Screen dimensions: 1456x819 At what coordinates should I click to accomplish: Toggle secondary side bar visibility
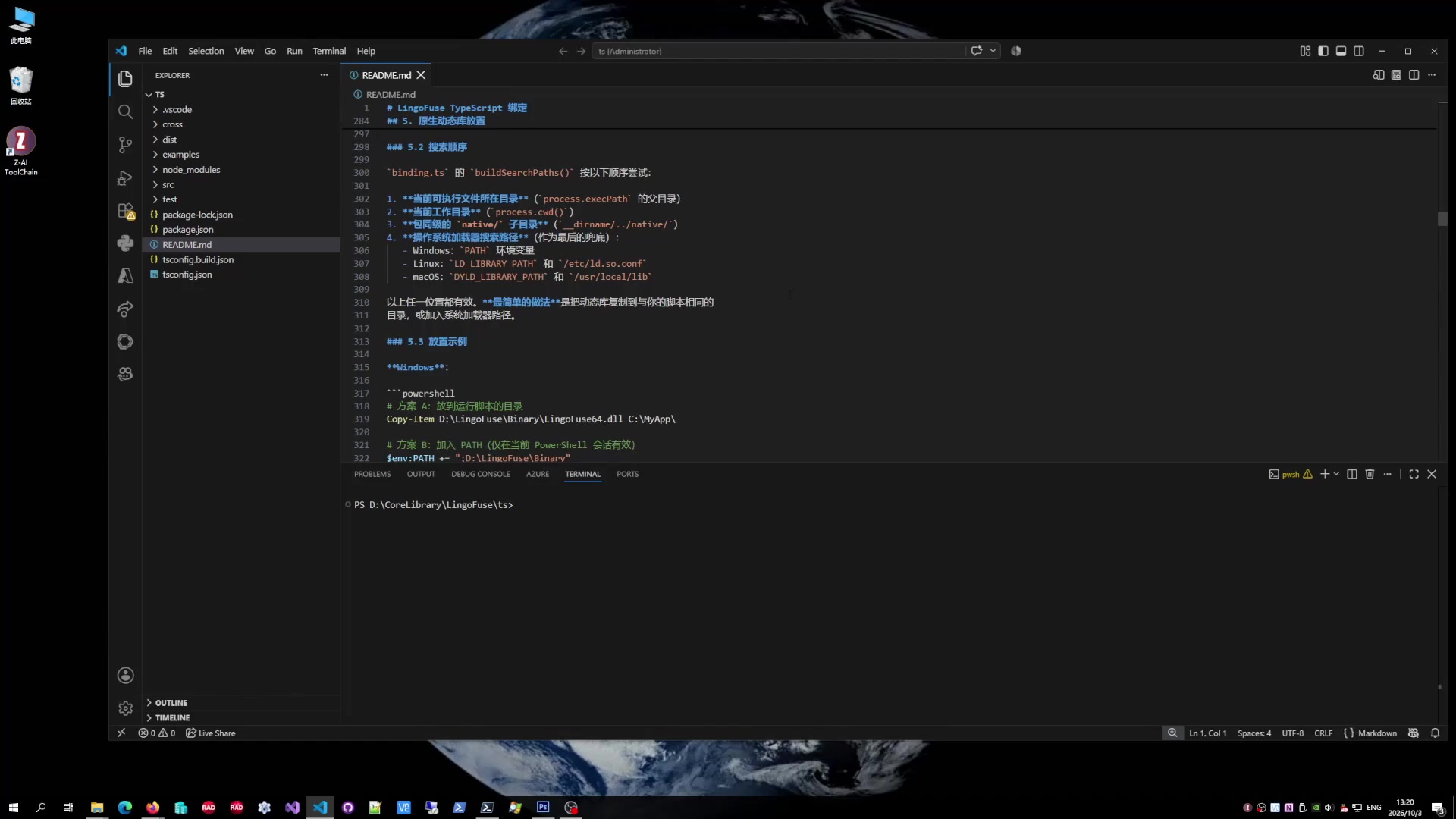click(x=1359, y=51)
